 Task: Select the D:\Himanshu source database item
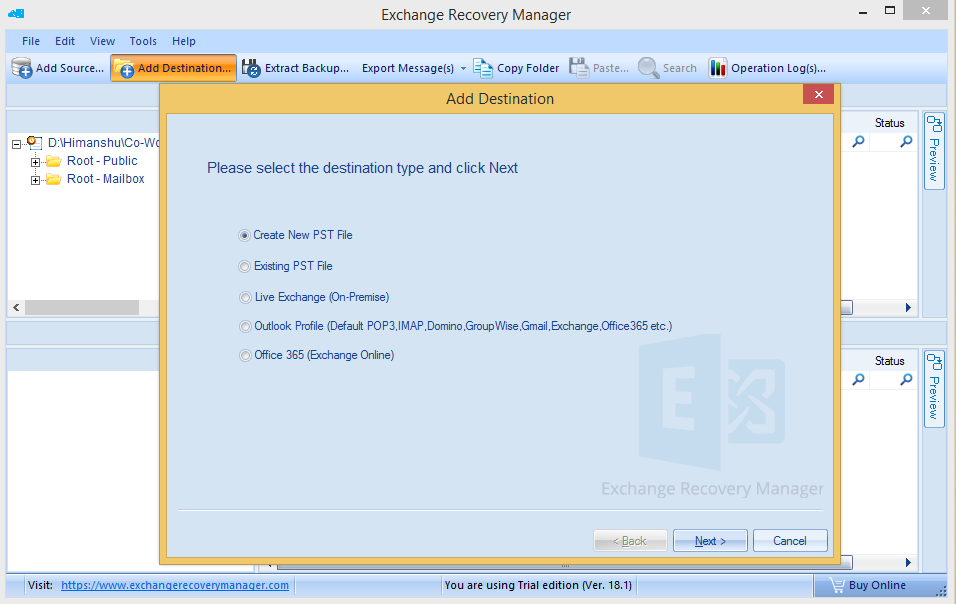coord(103,143)
